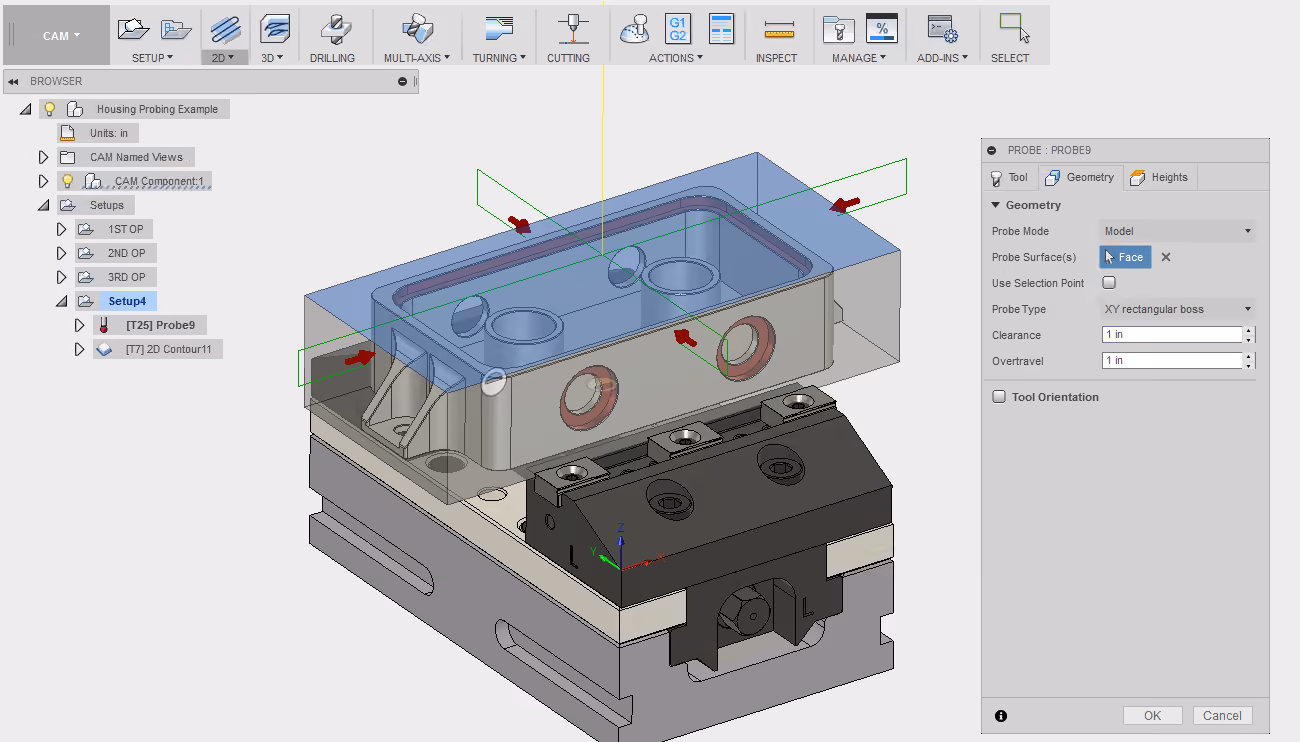The height and width of the screenshot is (742, 1300).
Task: Toggle visibility bulb of Housing Probing Example
Action: 49,109
